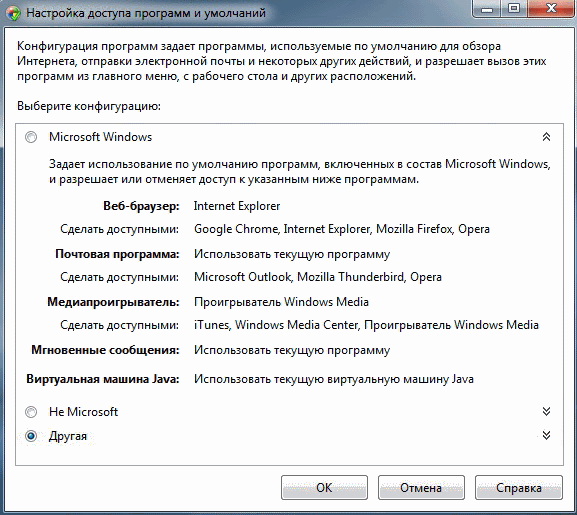Click the Не Microsoft option label
Screen dimensions: 577x515
tap(84, 412)
